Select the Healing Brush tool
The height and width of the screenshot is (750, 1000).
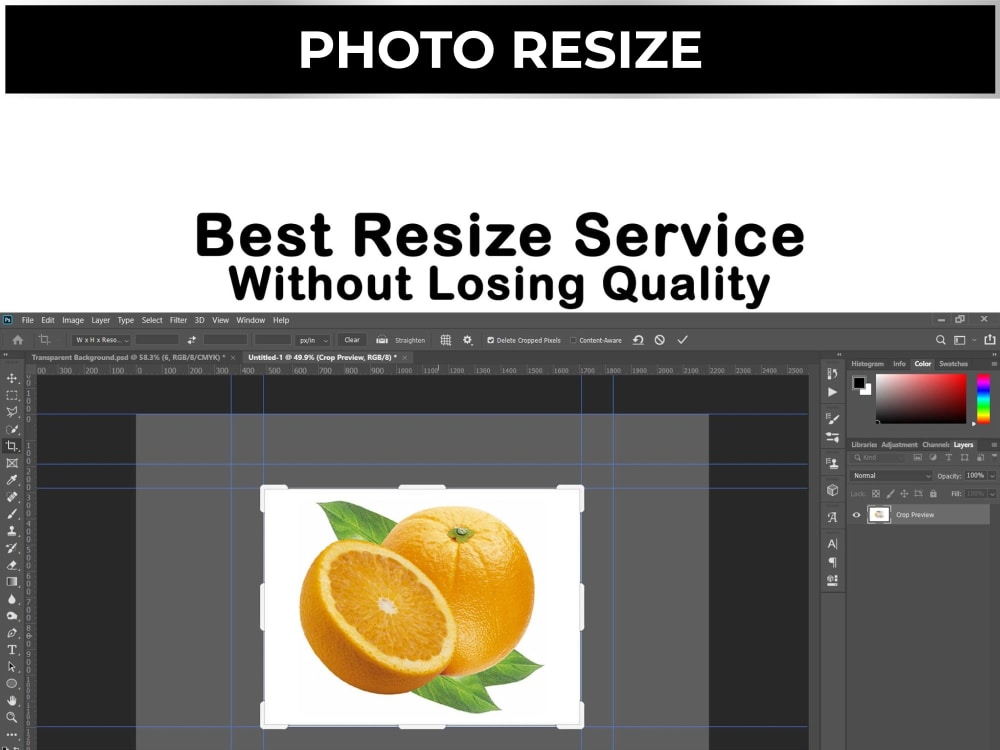click(x=11, y=497)
